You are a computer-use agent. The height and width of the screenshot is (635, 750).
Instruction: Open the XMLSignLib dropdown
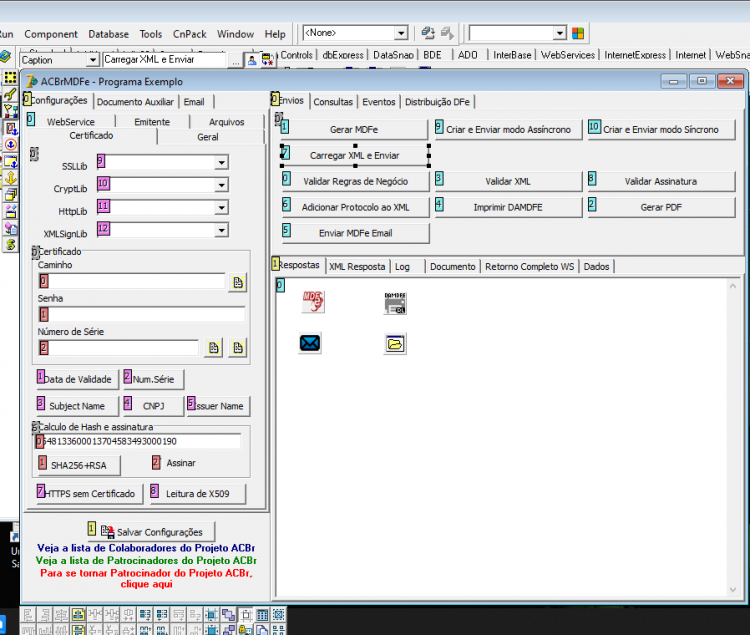[x=221, y=230]
